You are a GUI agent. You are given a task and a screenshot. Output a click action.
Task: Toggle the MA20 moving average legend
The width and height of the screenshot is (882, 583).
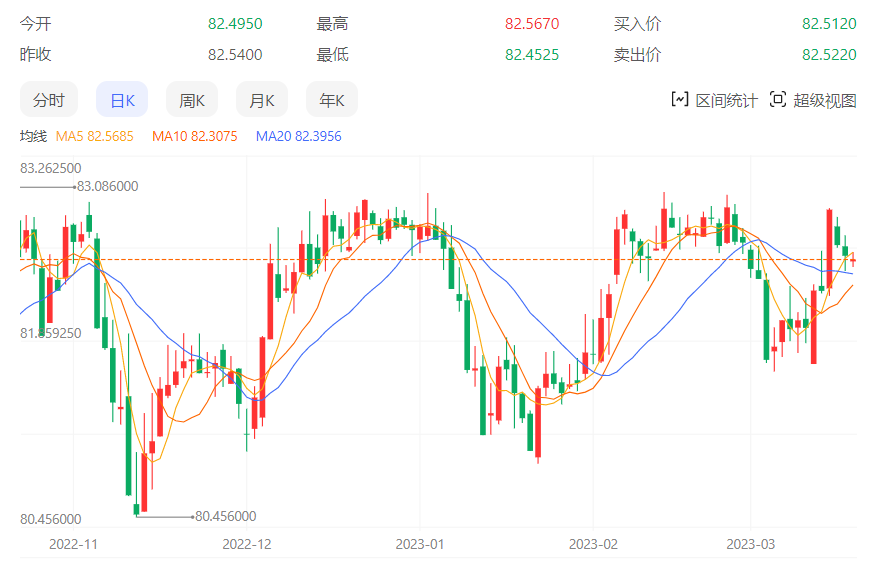point(298,136)
